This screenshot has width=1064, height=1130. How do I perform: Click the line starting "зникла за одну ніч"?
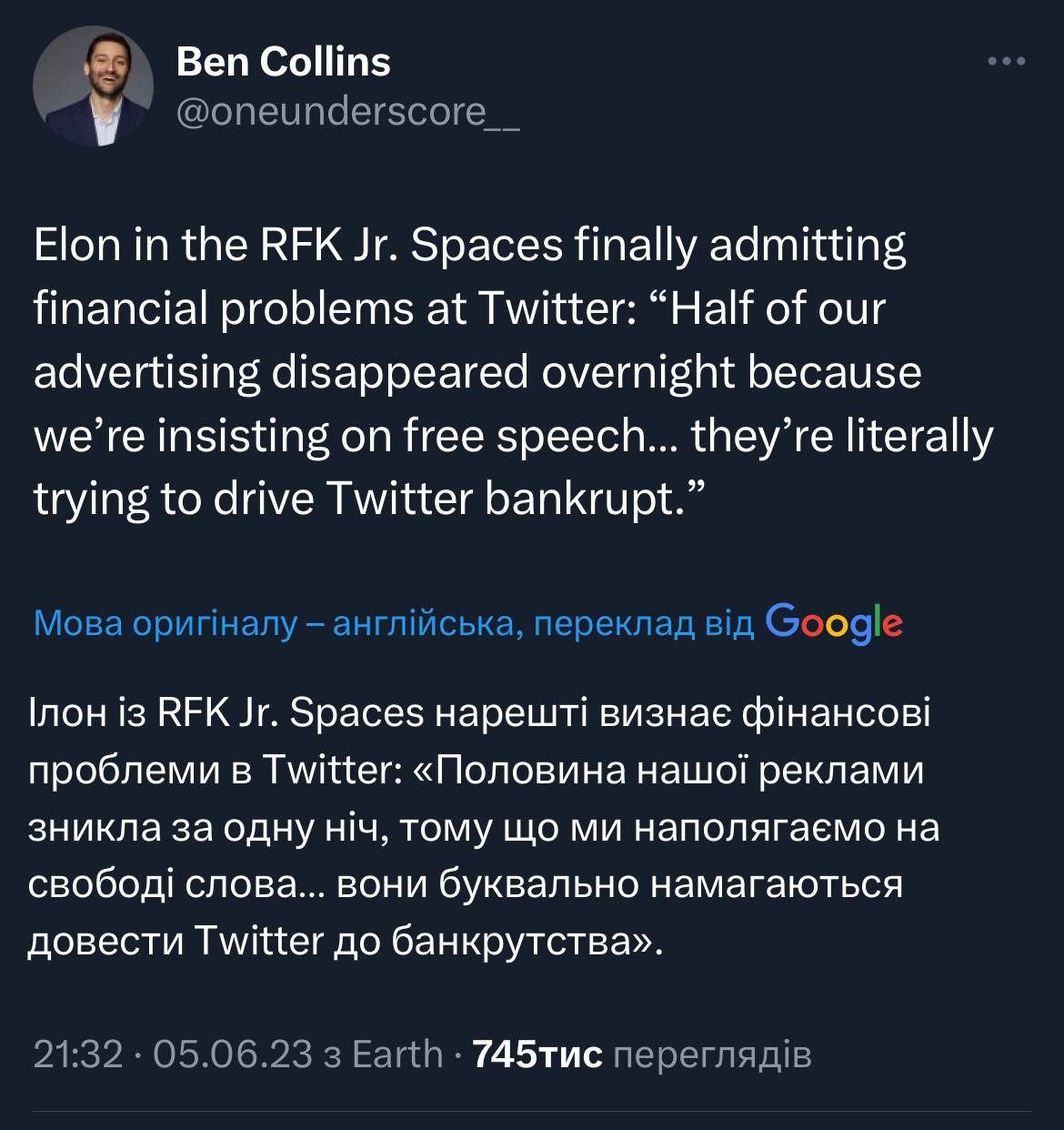click(485, 828)
